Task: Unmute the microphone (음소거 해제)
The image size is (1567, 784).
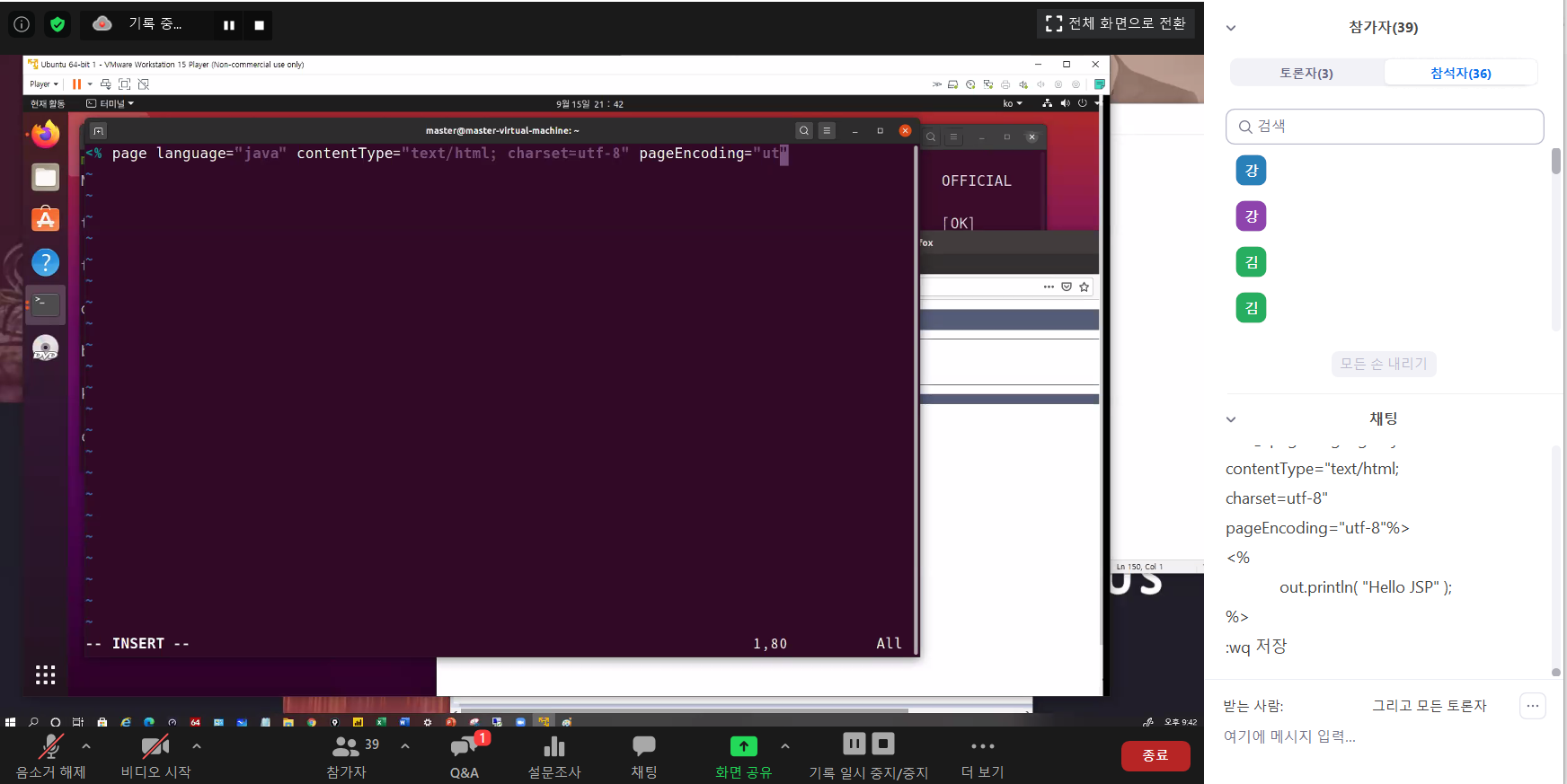Action: (50, 746)
